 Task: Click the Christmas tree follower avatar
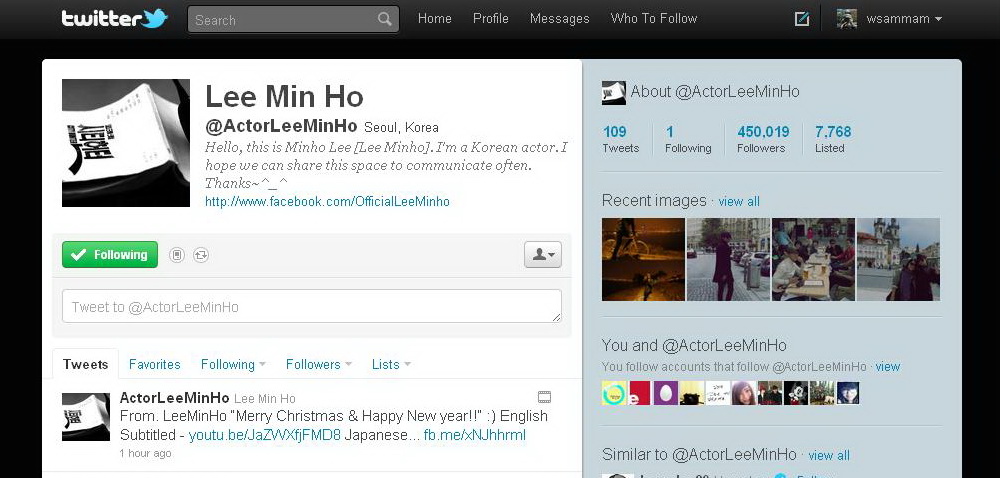click(x=821, y=393)
